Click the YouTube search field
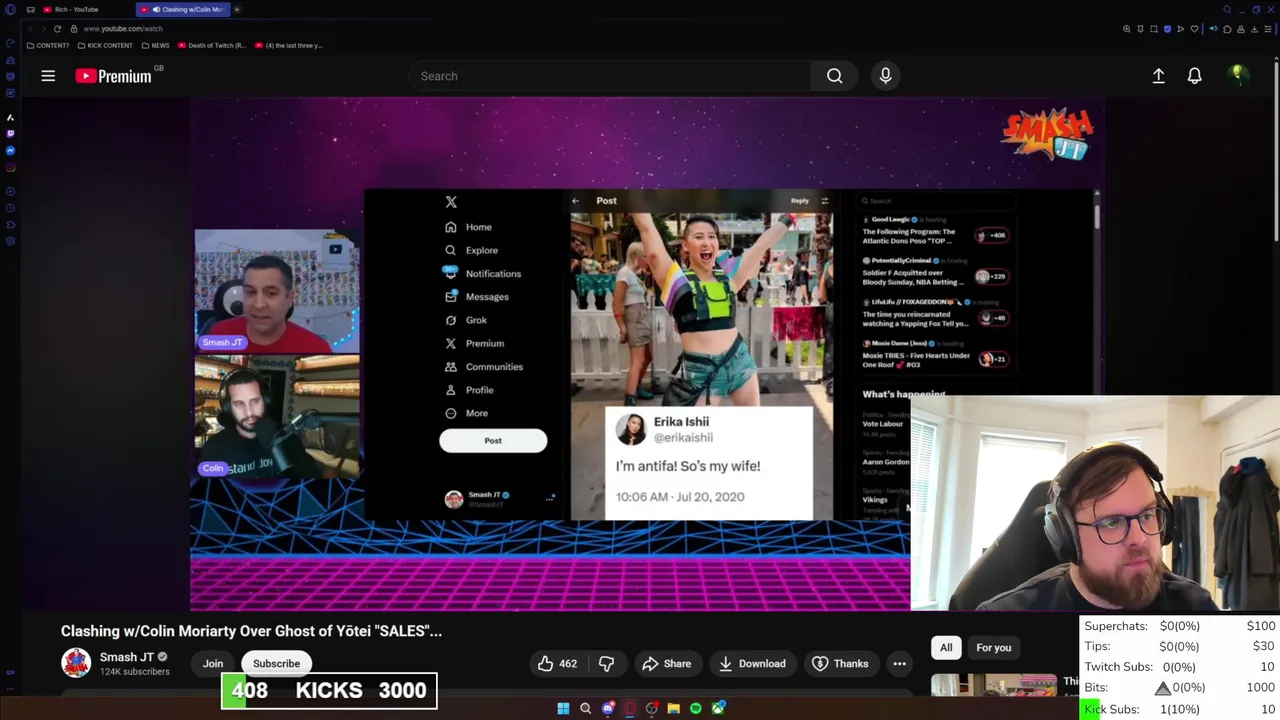The width and height of the screenshot is (1280, 720). coord(610,76)
